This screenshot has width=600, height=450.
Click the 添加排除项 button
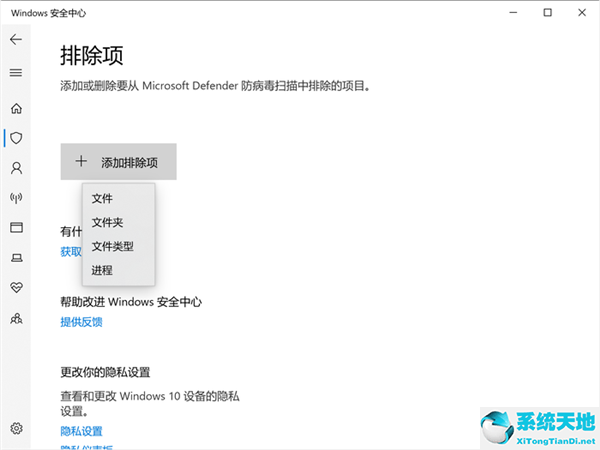pyautogui.click(x=118, y=162)
